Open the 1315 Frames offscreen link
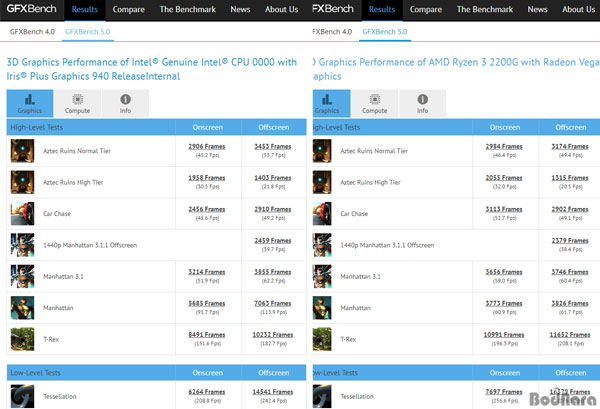 click(570, 178)
